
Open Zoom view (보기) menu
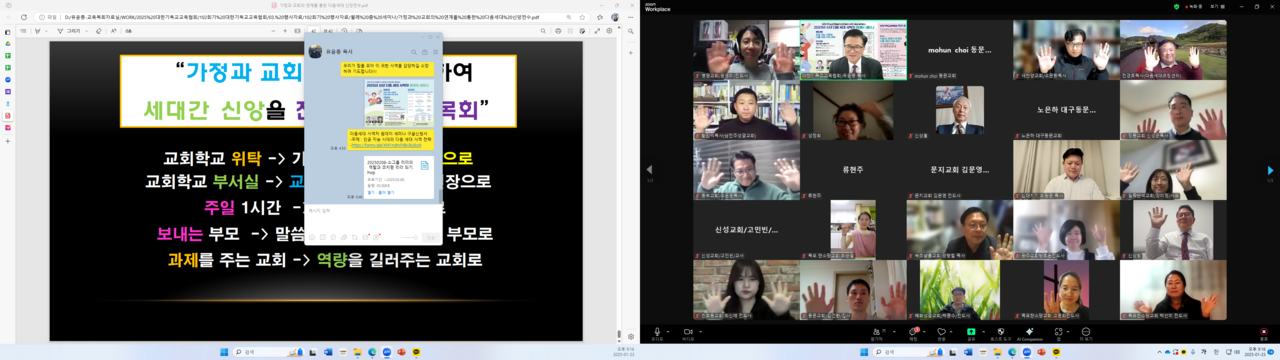click(x=1217, y=7)
